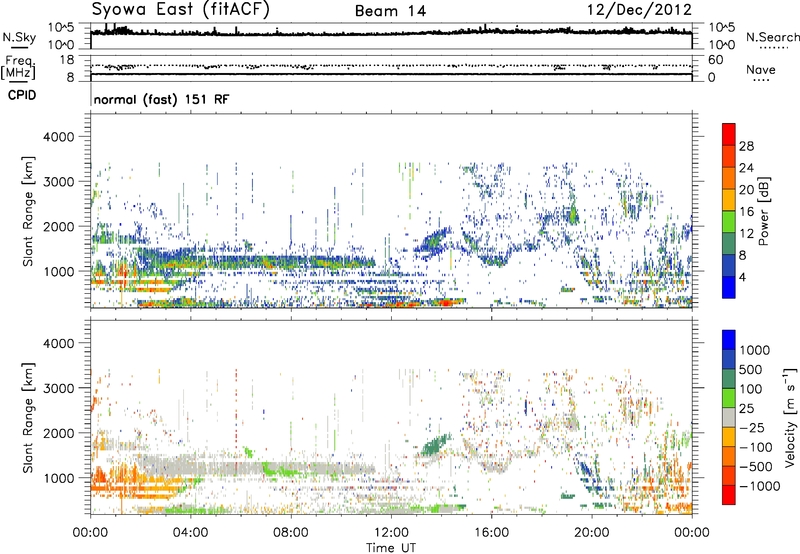Click the sky noise trace in the top panel
800x554 pixels.
pyautogui.click(x=391, y=33)
